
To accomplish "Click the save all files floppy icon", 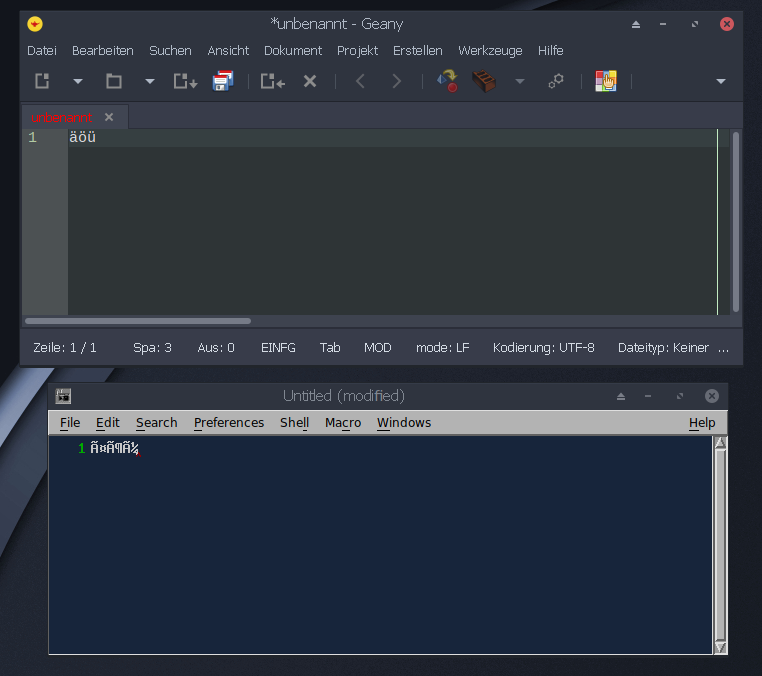I will [222, 82].
